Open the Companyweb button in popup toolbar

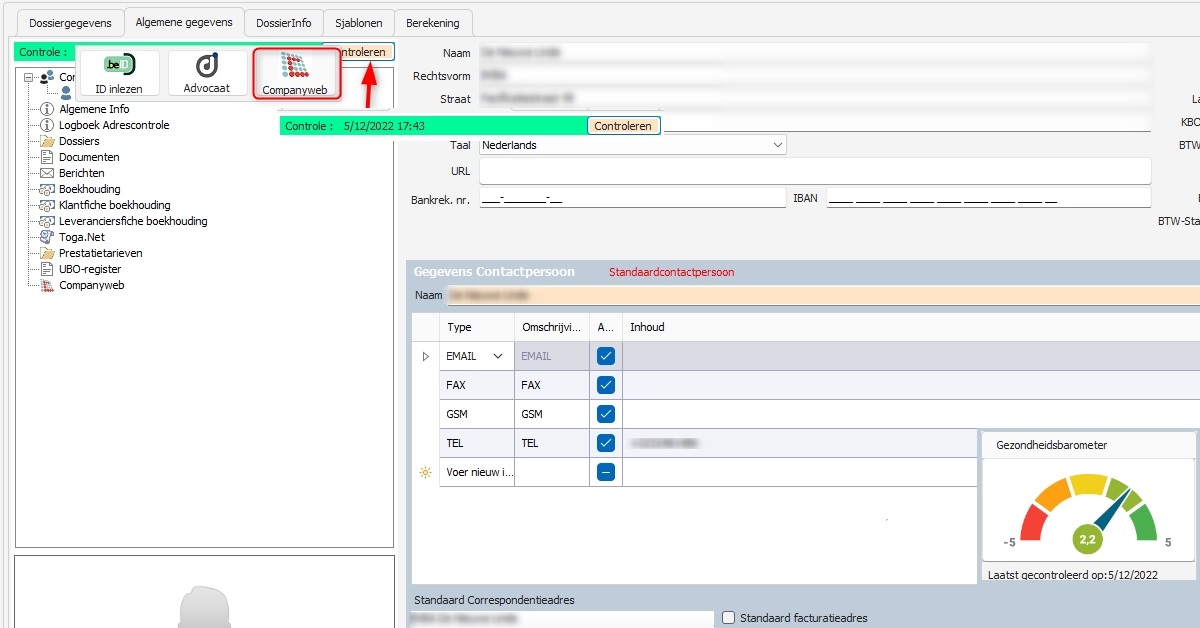tap(295, 74)
